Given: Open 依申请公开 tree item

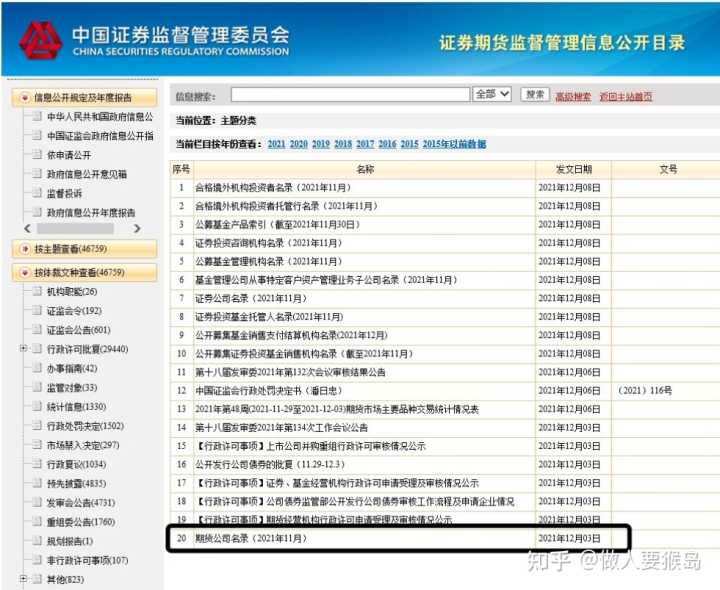Looking at the screenshot, I should (x=69, y=155).
